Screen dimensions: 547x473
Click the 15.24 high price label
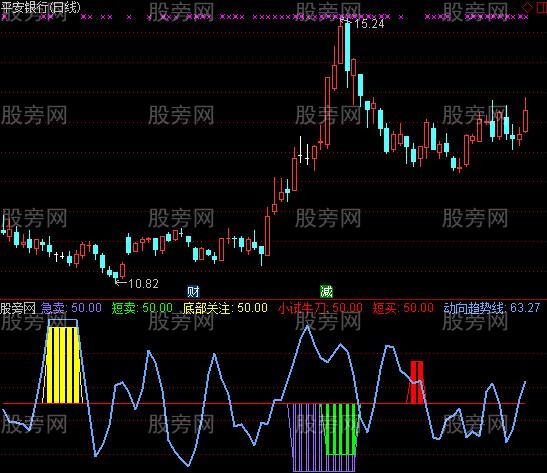[x=369, y=24]
